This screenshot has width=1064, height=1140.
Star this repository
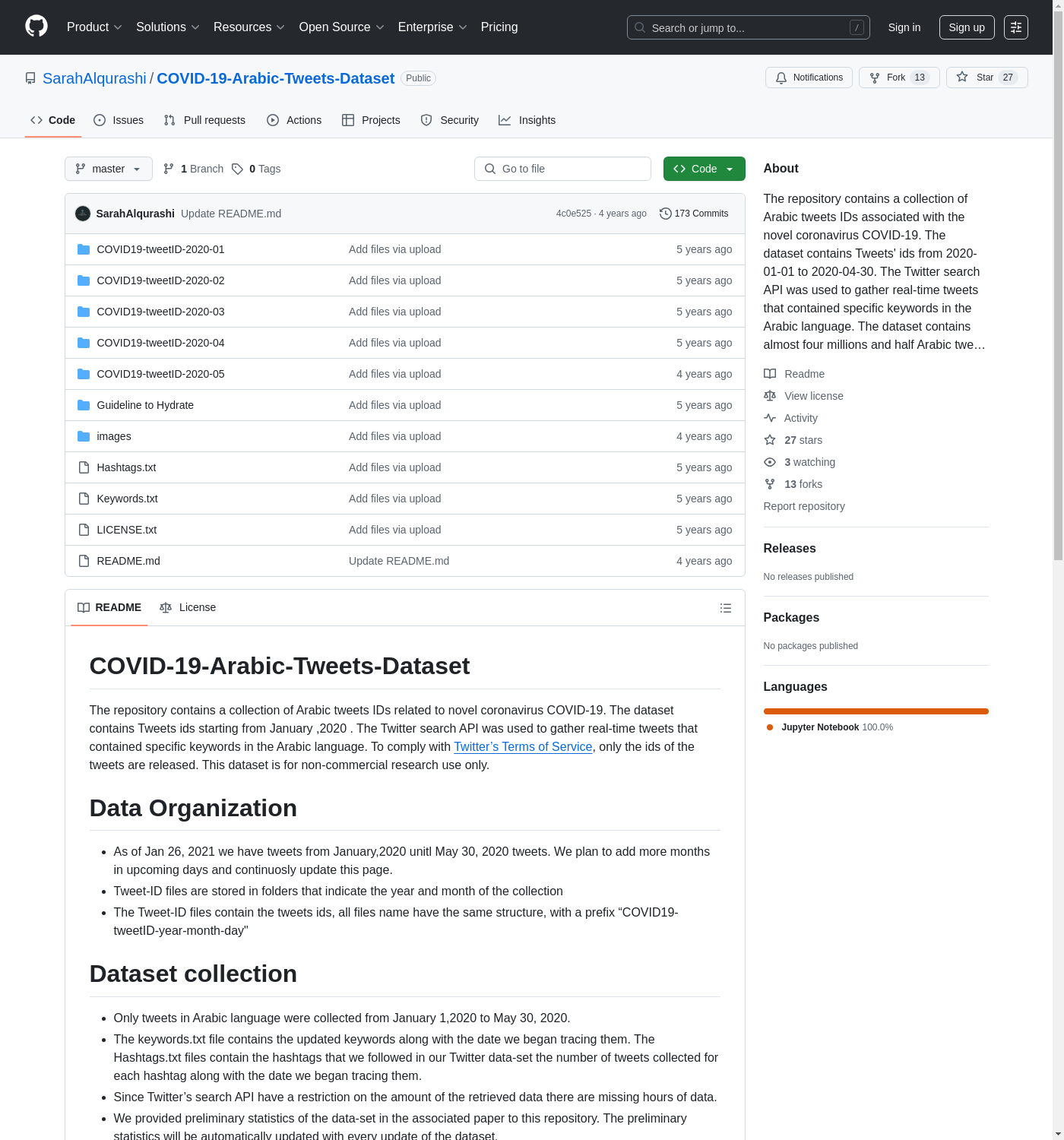(986, 78)
